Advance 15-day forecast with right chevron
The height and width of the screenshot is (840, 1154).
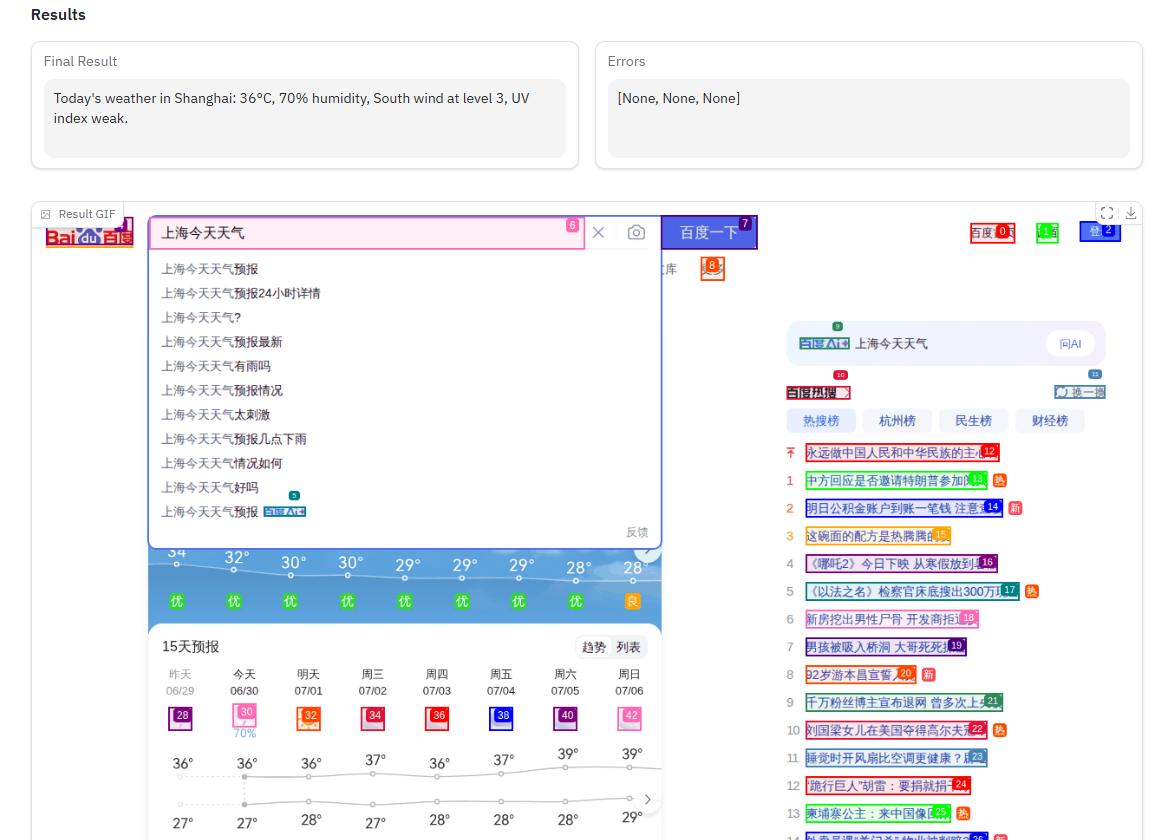tap(648, 800)
